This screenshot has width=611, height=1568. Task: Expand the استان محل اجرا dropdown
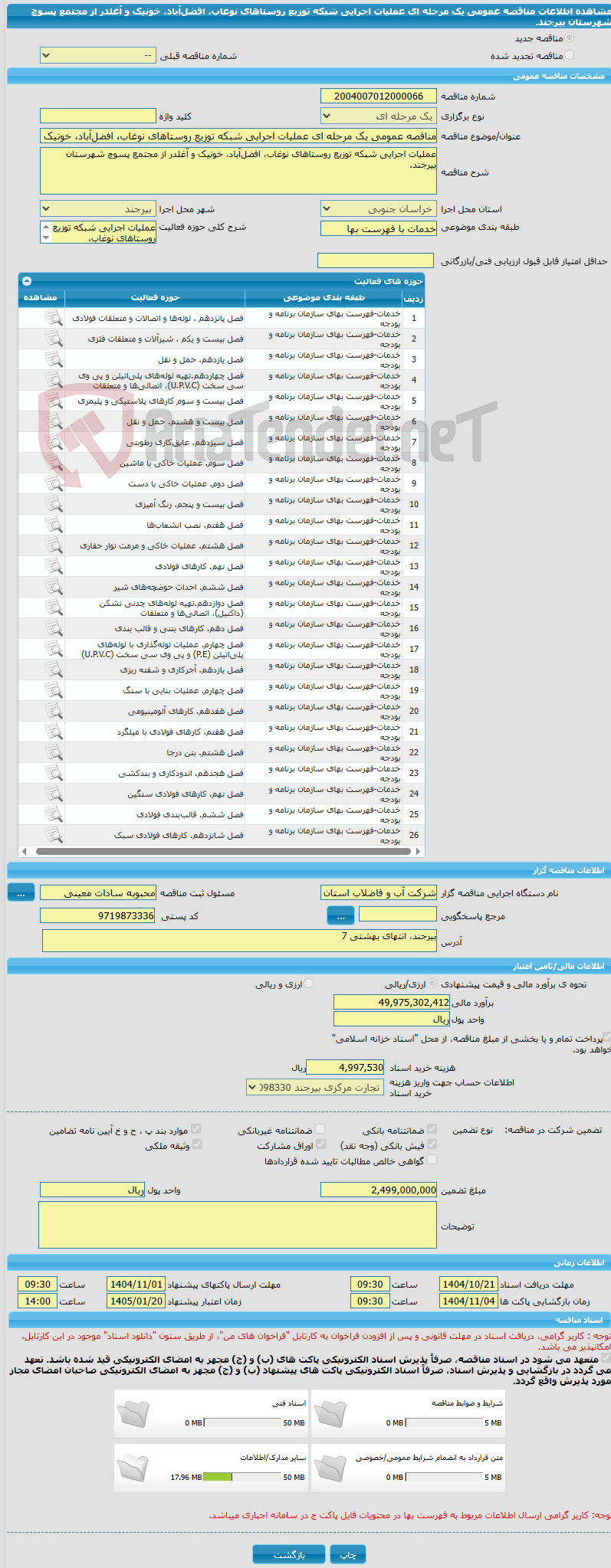(x=379, y=208)
